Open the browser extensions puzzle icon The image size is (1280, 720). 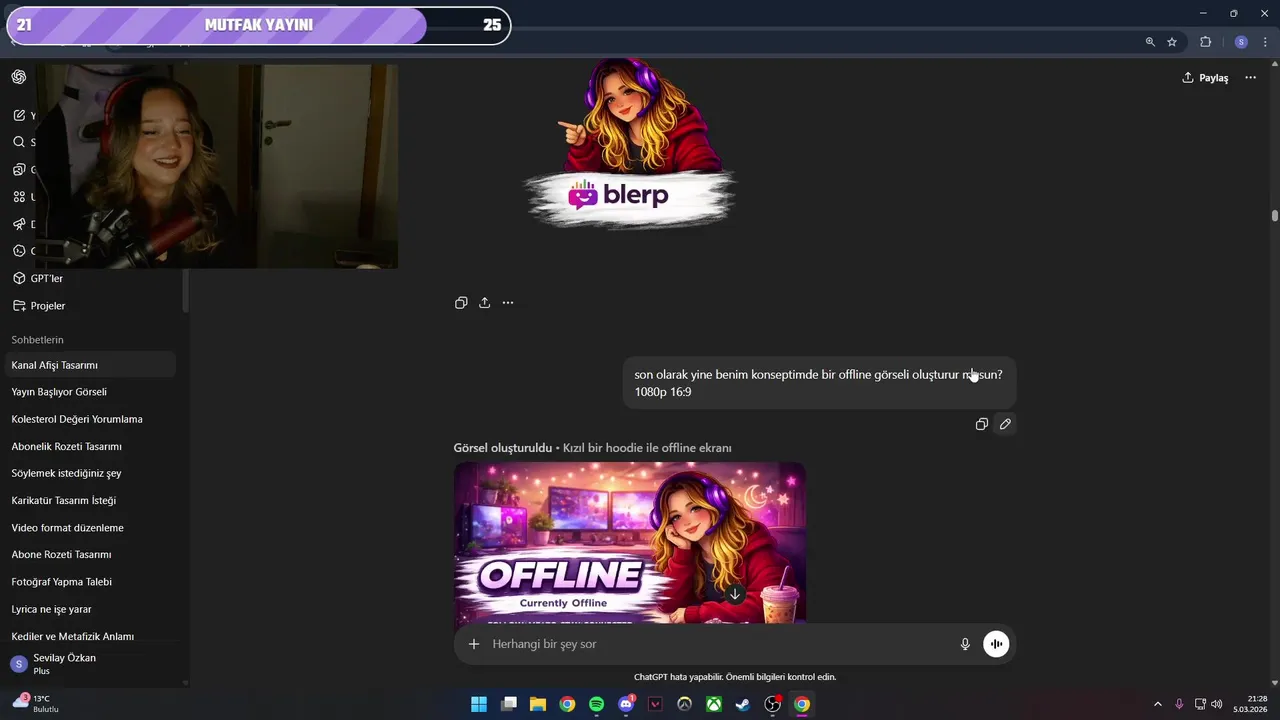point(1205,42)
